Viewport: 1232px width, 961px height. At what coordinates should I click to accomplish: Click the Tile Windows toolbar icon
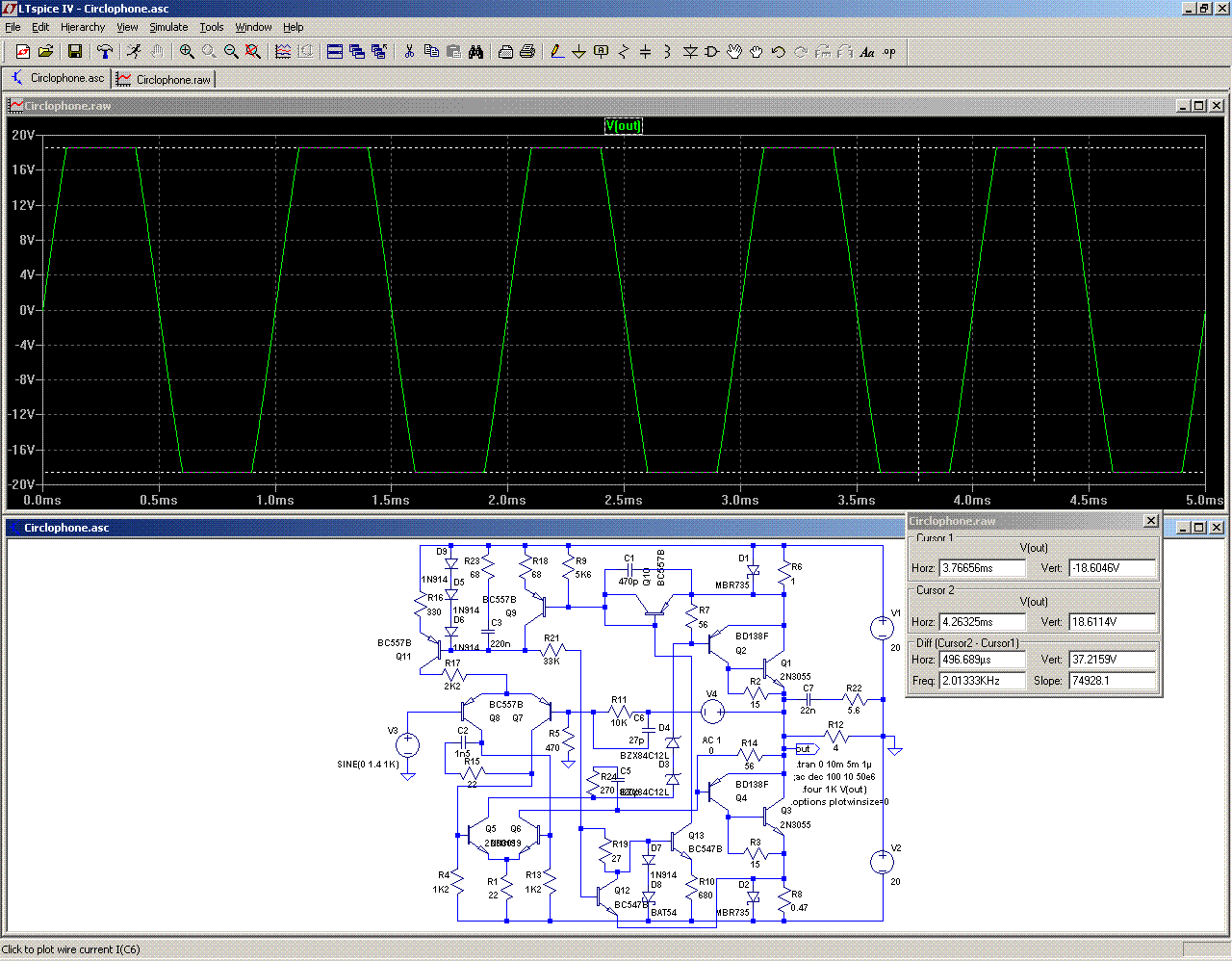point(335,52)
